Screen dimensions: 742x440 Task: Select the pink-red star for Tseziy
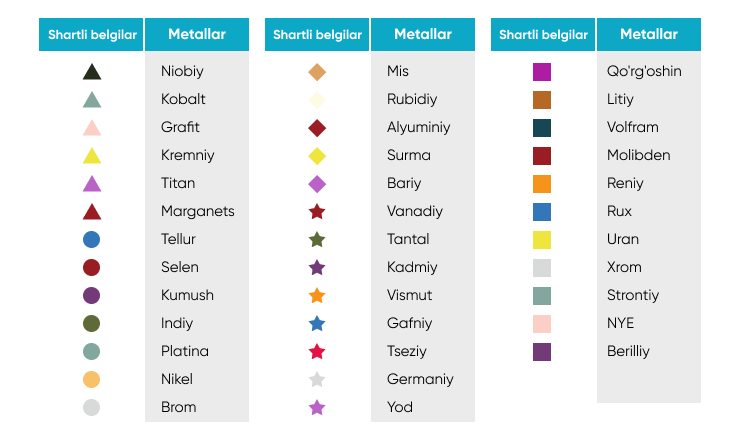(317, 352)
